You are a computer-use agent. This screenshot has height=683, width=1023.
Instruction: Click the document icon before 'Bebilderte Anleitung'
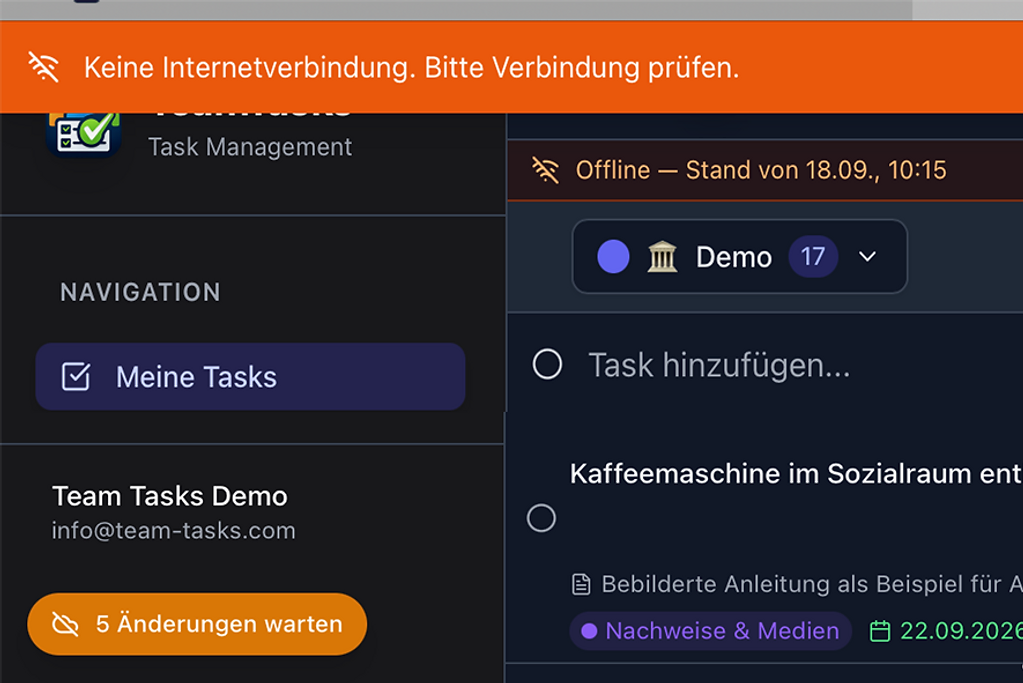581,584
